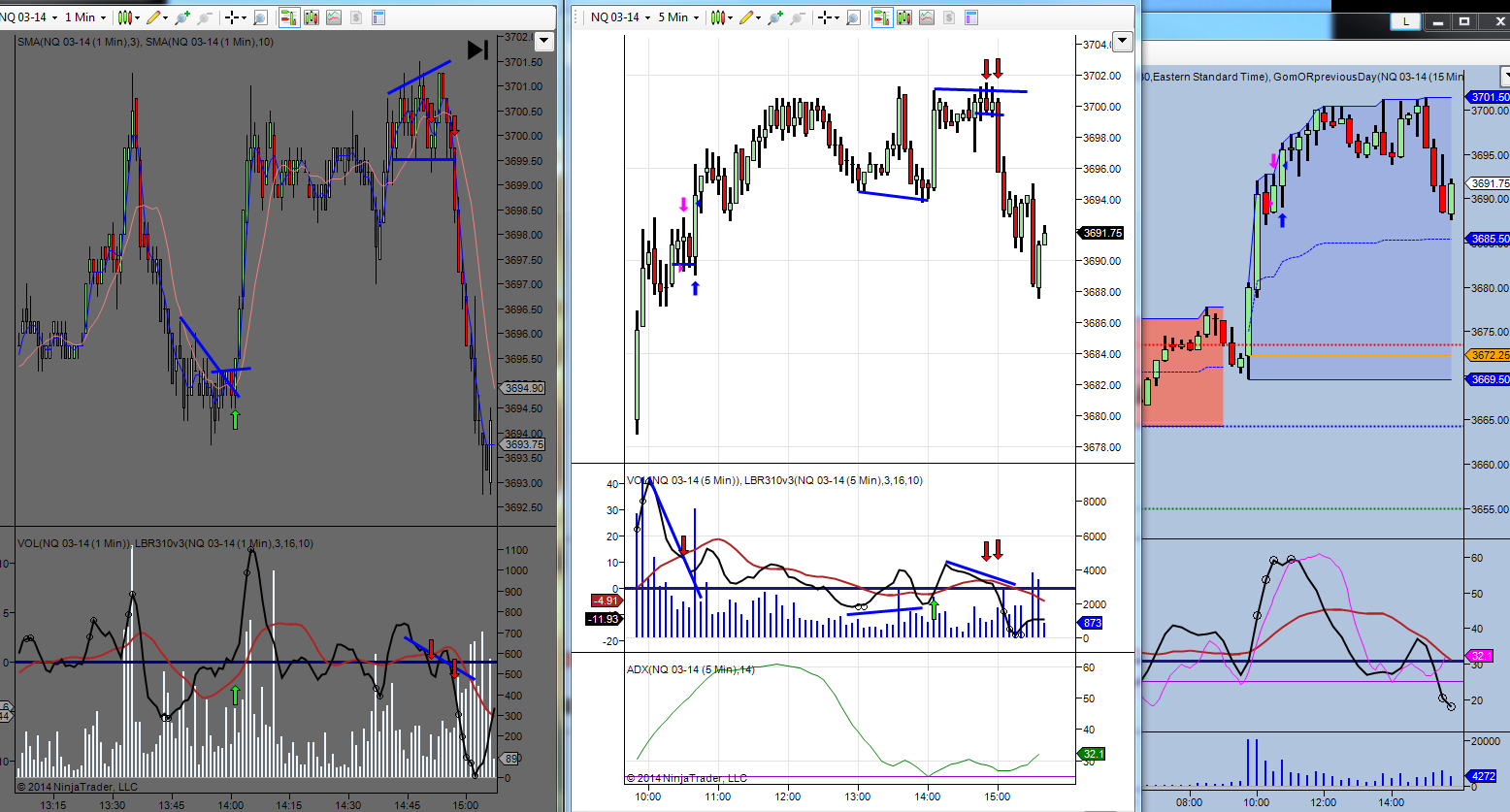This screenshot has height=812, width=1510.
Task: Expand chart style arrow in 5 Min chart
Action: click(x=731, y=17)
